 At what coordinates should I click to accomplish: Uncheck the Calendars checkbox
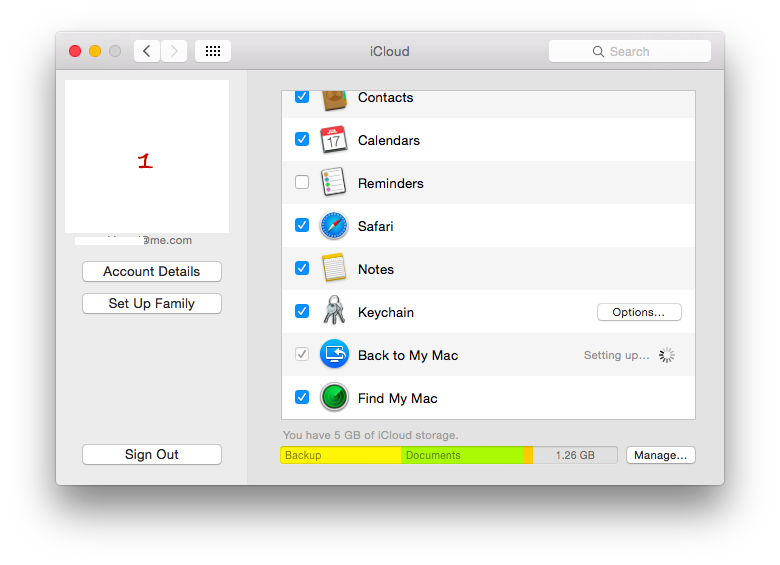pyautogui.click(x=302, y=139)
